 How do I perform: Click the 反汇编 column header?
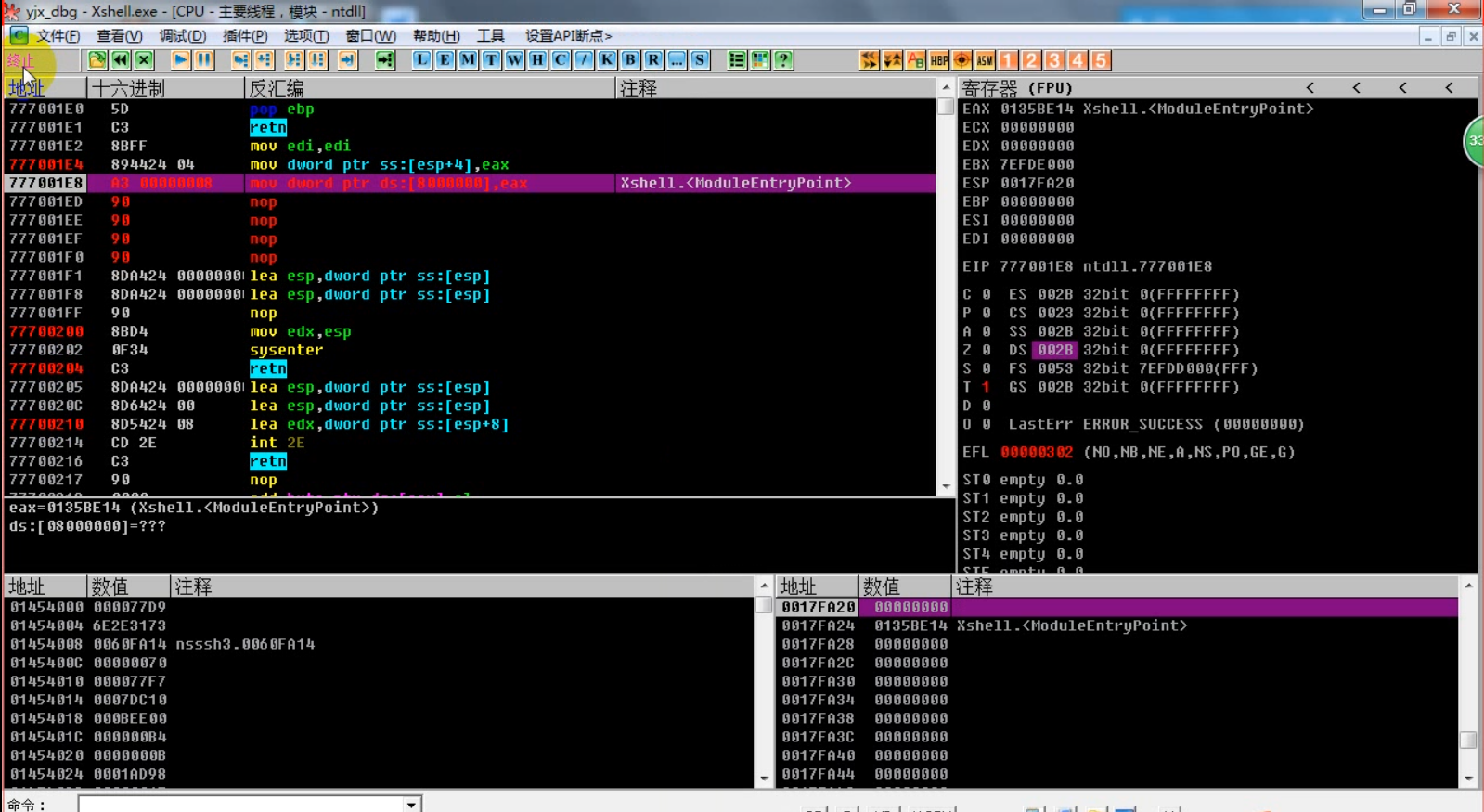pyautogui.click(x=430, y=88)
